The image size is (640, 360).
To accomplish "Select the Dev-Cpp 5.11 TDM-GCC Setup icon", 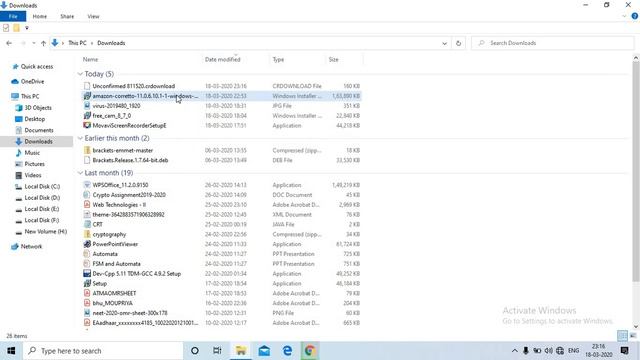I will coord(87,273).
